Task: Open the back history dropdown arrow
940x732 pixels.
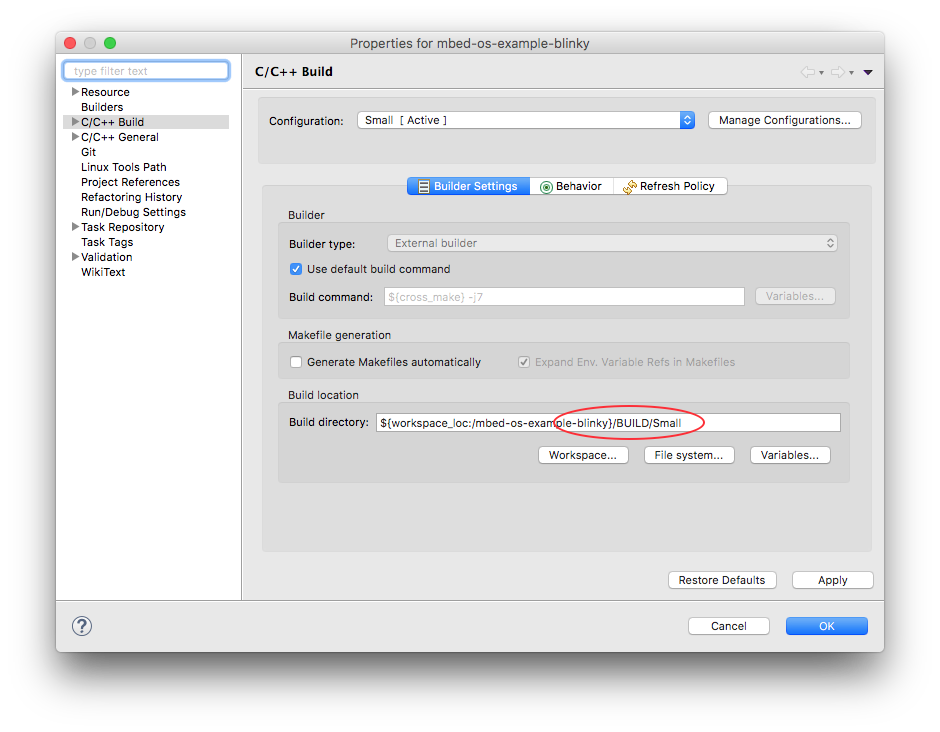Action: click(x=821, y=73)
